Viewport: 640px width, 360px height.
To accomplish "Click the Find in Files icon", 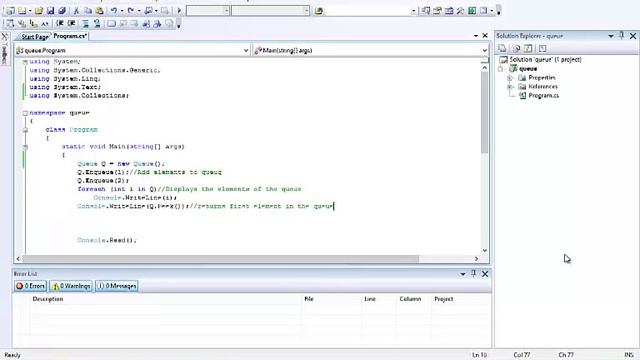I will pos(319,11).
